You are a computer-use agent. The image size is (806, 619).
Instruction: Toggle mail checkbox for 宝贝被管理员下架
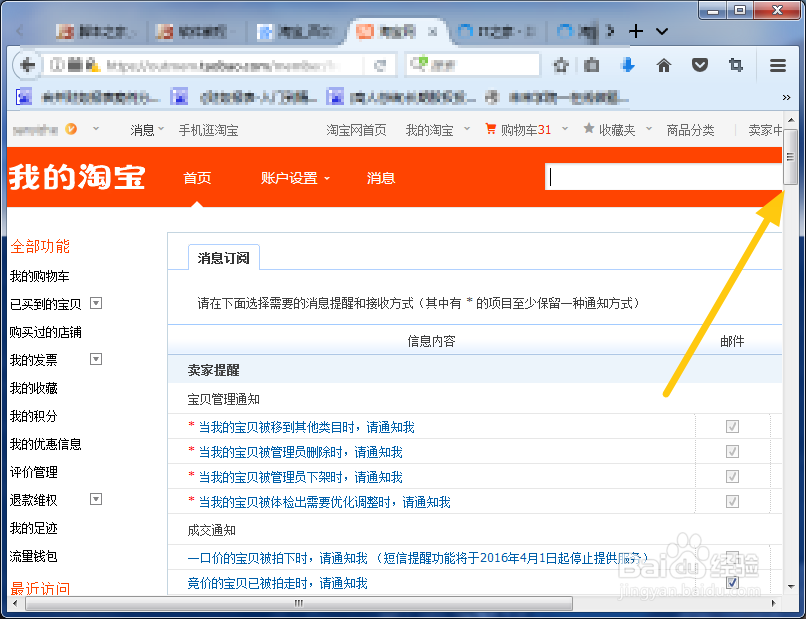click(x=732, y=477)
